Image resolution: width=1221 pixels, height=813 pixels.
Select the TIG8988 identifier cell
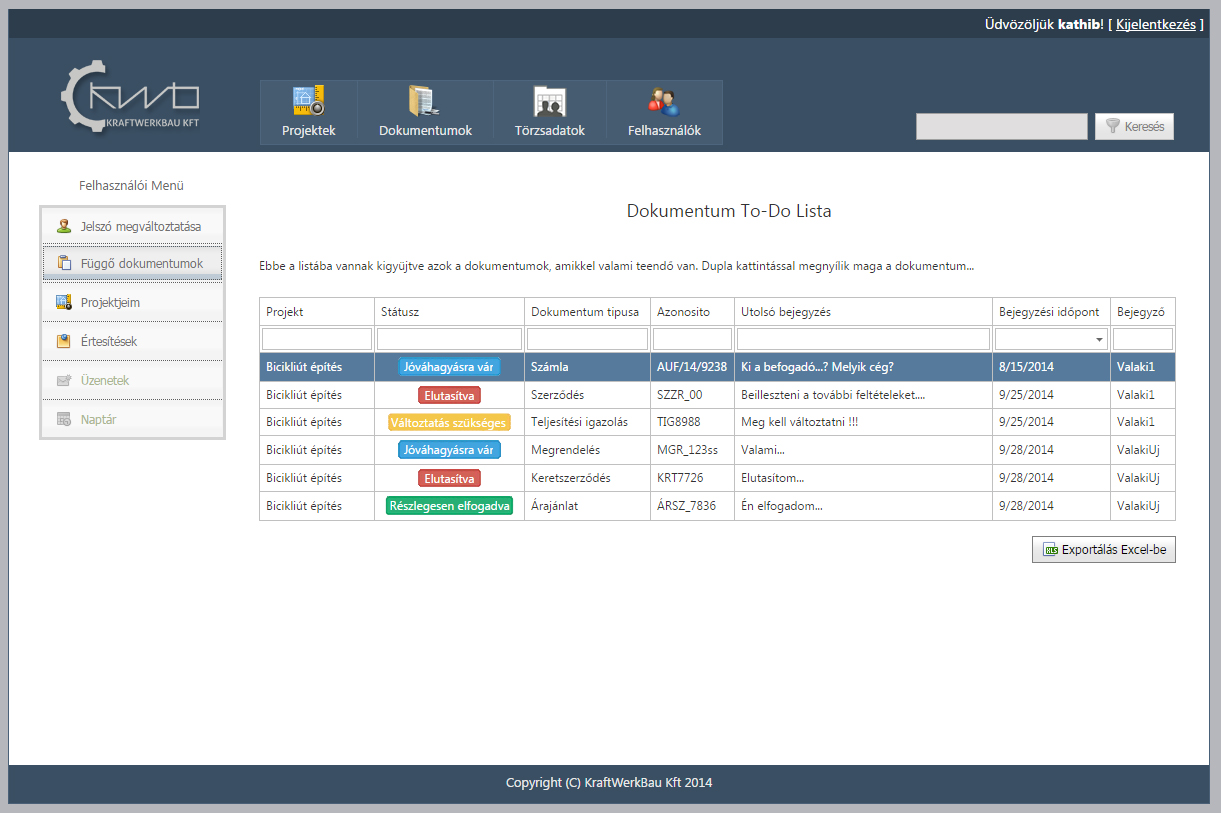pyautogui.click(x=692, y=422)
